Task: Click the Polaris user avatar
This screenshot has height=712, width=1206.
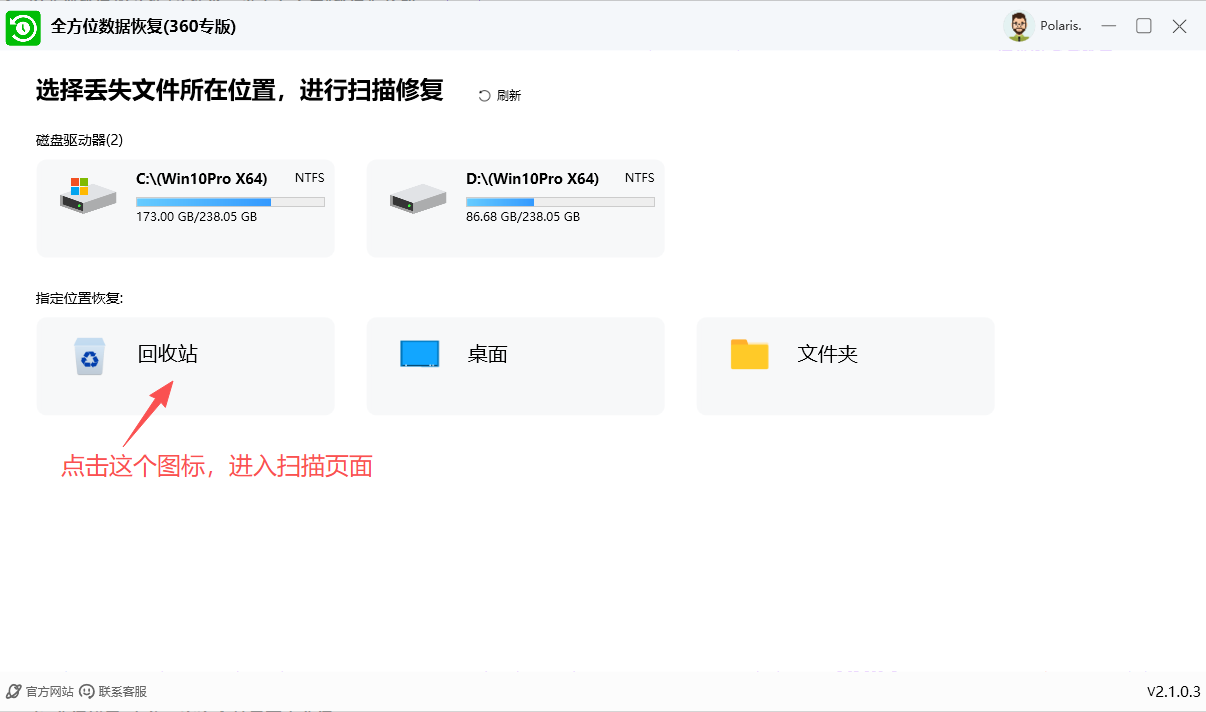Action: (1019, 26)
